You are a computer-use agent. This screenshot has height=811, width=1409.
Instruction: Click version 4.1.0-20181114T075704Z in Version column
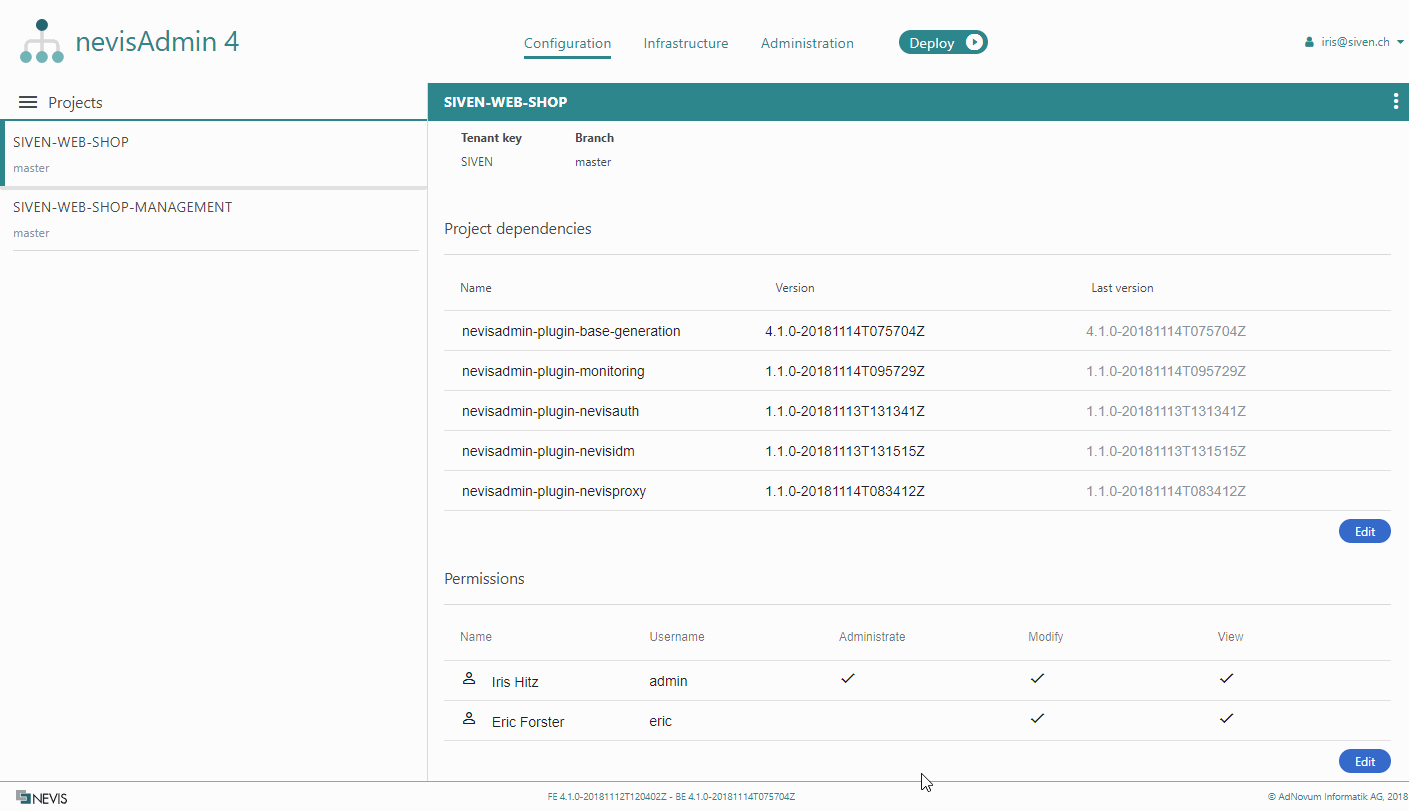point(845,331)
